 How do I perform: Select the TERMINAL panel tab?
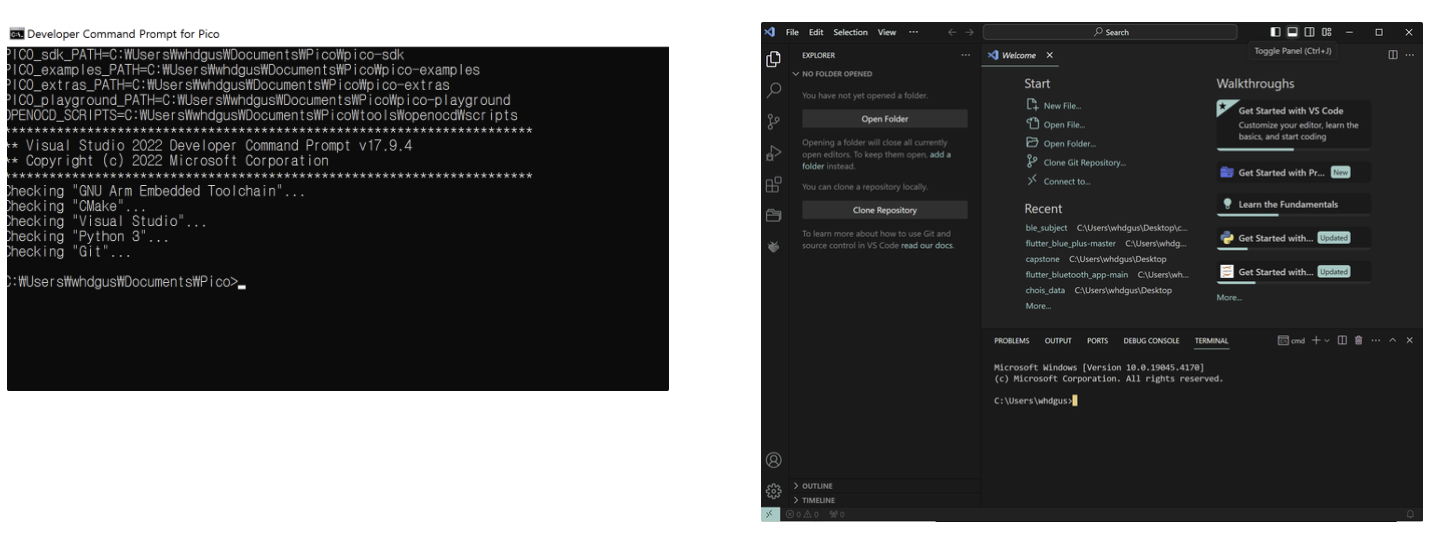1211,341
